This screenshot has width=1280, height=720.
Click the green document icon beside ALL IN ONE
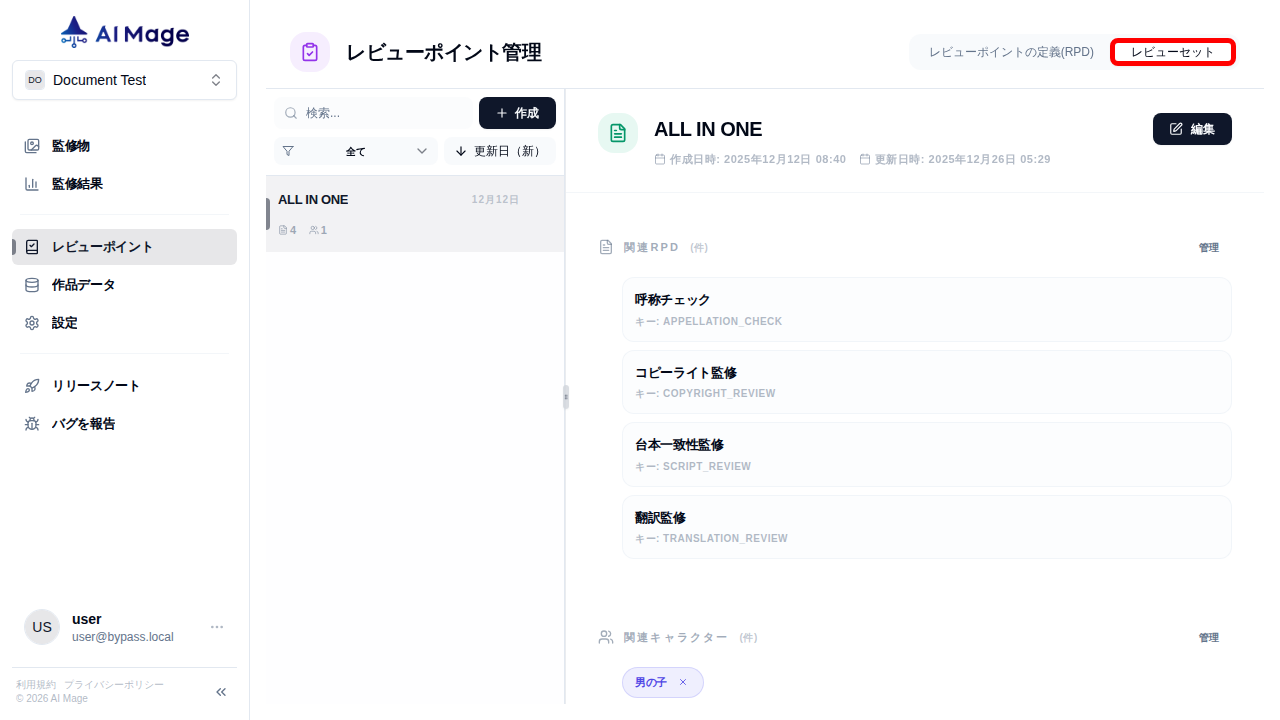point(617,132)
